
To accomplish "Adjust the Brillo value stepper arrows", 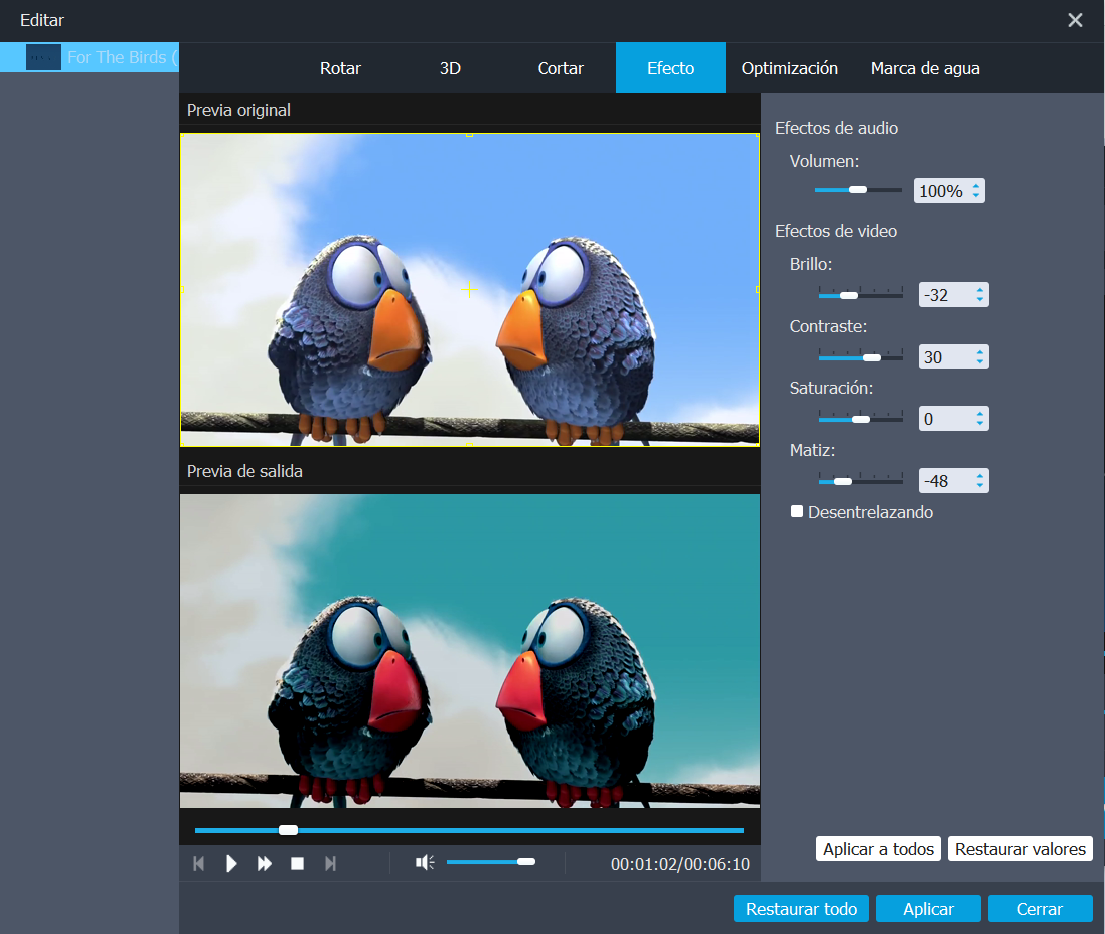I will [980, 295].
